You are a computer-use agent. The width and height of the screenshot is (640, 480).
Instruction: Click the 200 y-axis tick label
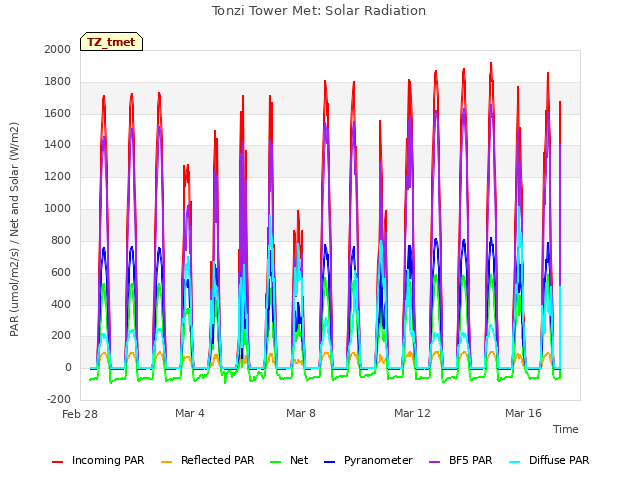click(61, 336)
